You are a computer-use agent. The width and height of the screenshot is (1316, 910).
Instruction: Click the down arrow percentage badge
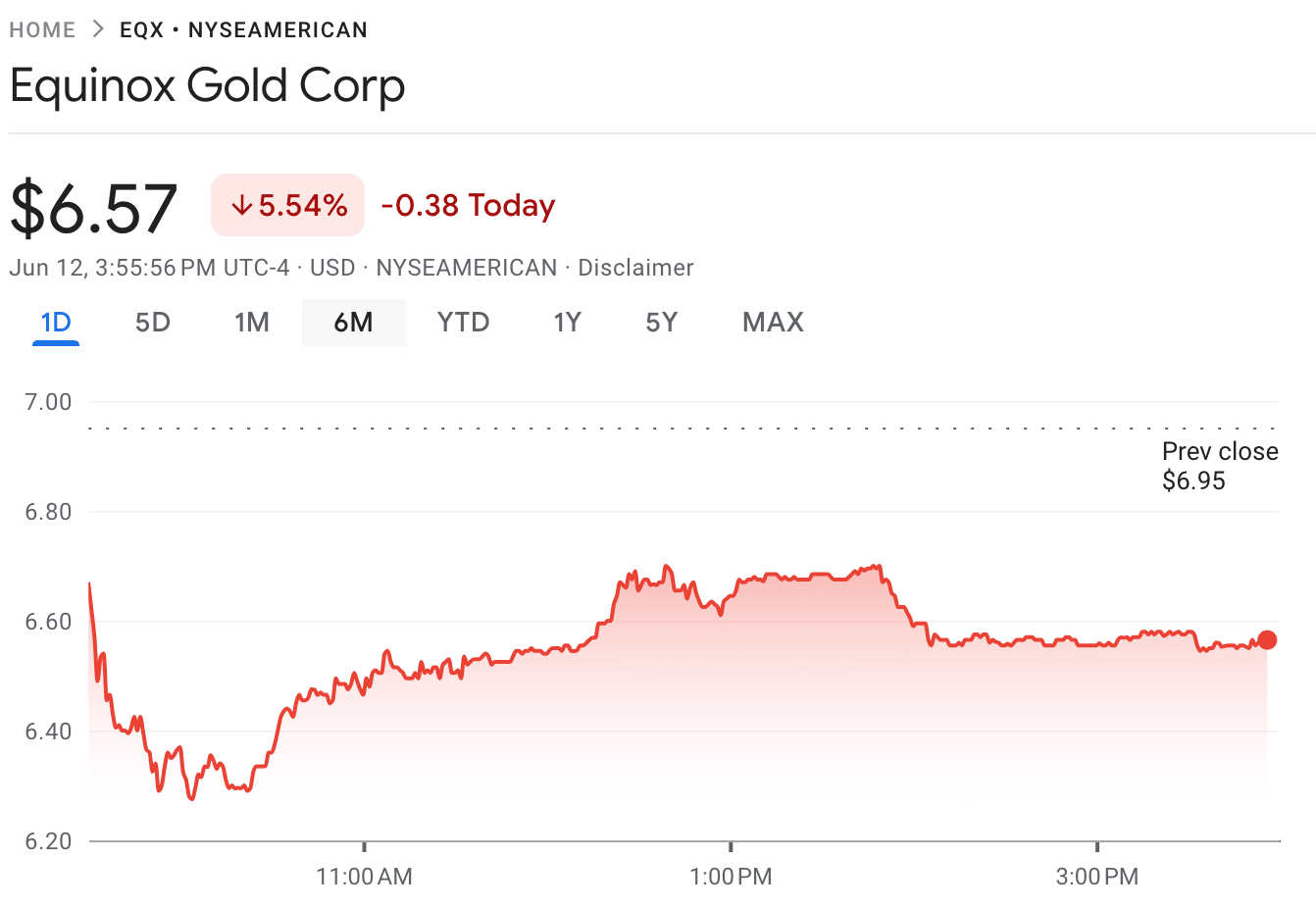(x=288, y=205)
